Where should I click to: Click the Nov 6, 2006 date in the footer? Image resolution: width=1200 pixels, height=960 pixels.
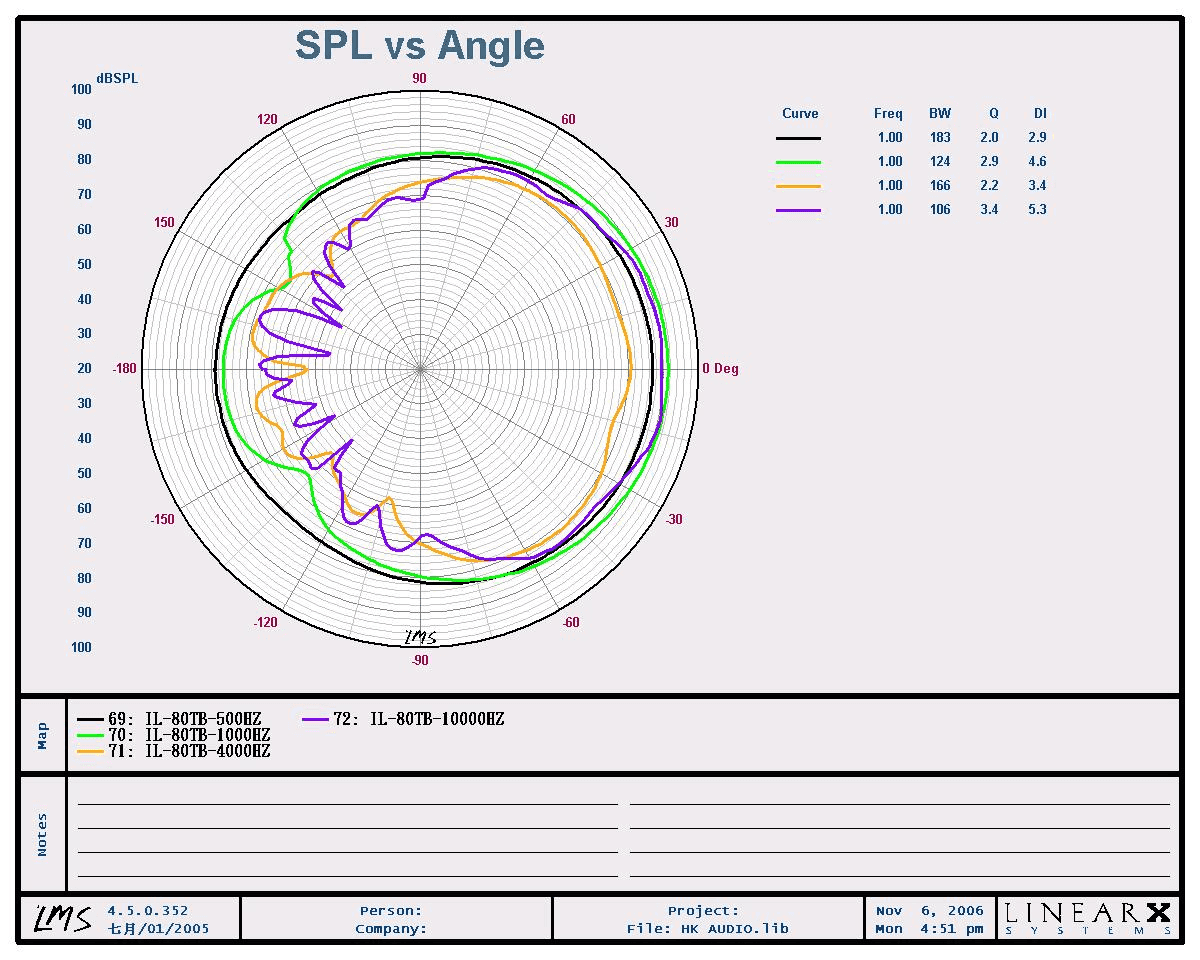click(x=929, y=911)
